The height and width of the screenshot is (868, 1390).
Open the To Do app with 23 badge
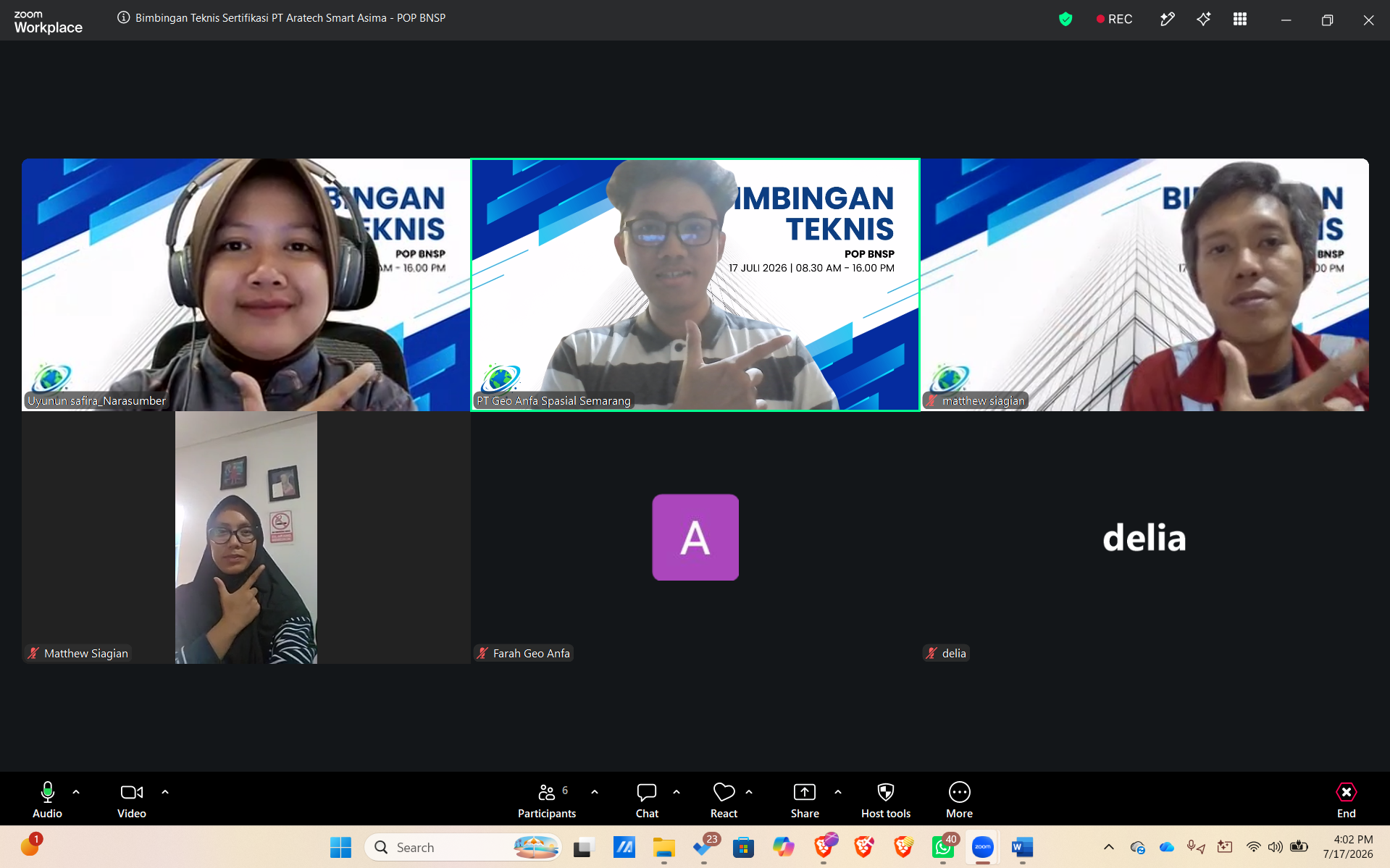(703, 847)
